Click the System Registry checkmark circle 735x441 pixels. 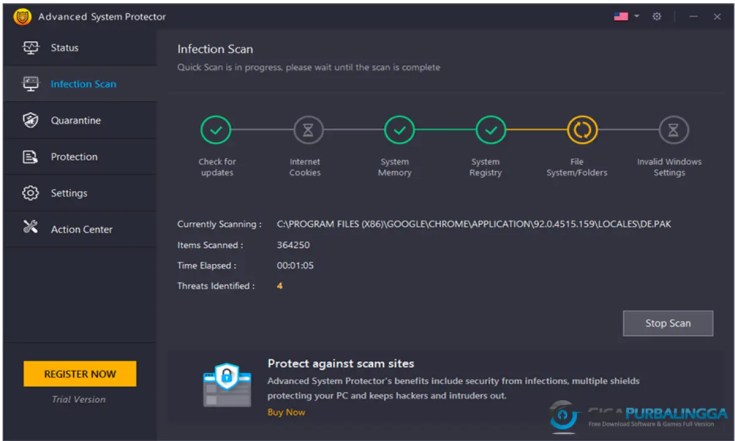[490, 130]
